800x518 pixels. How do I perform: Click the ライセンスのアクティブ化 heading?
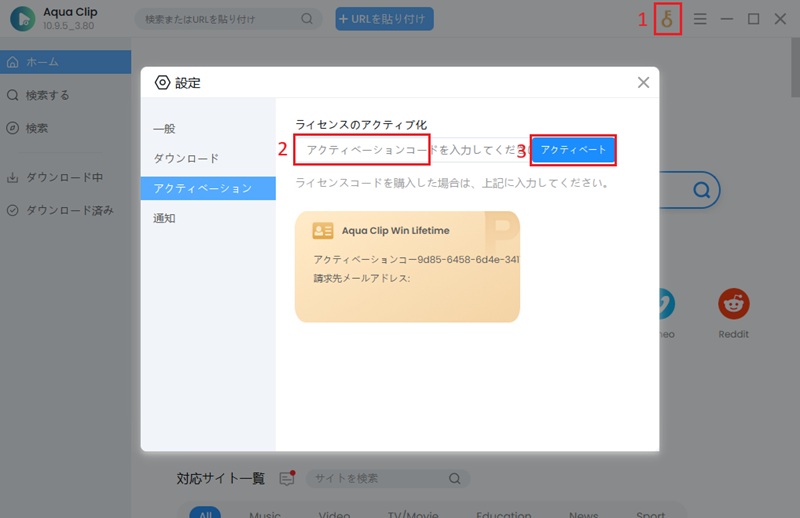(x=361, y=125)
